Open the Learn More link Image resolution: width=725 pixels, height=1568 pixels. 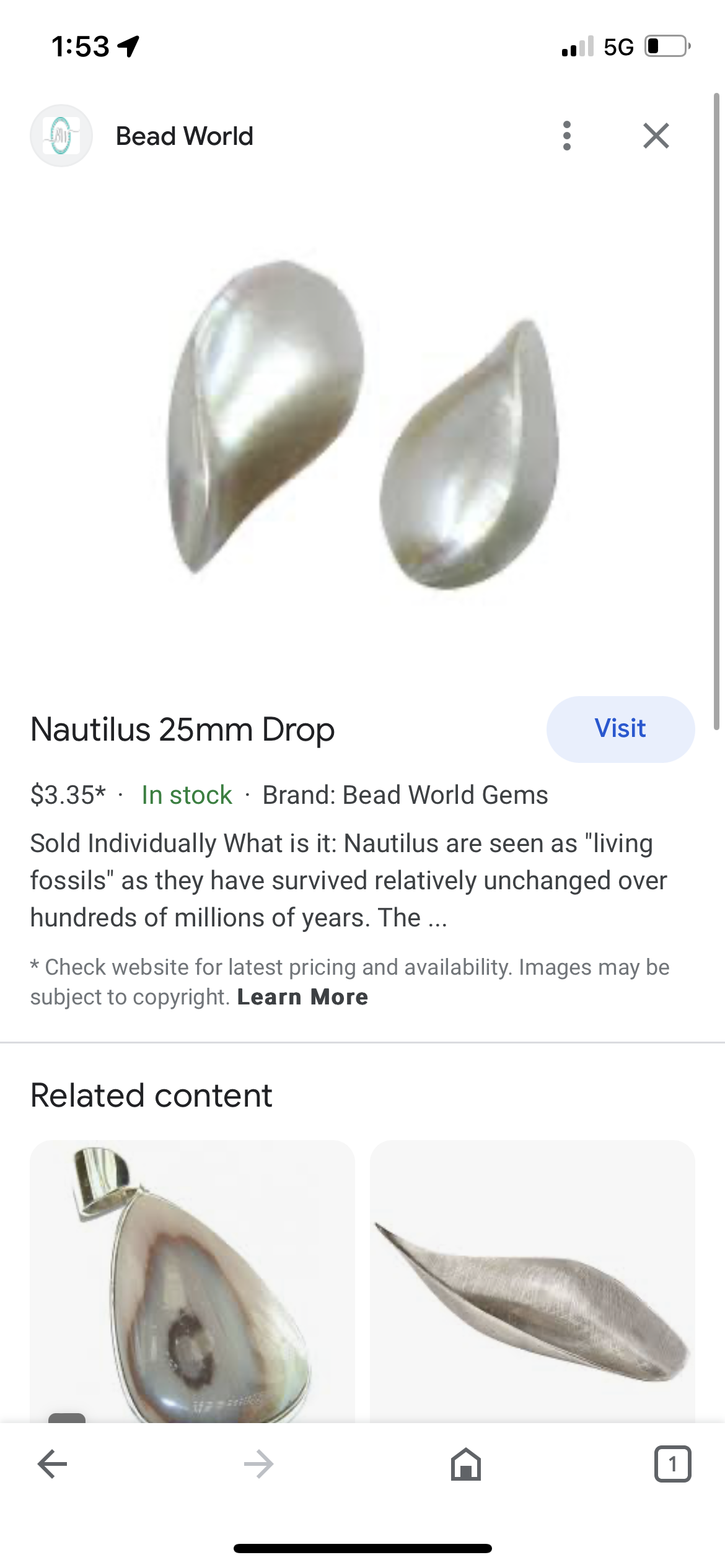(x=302, y=997)
